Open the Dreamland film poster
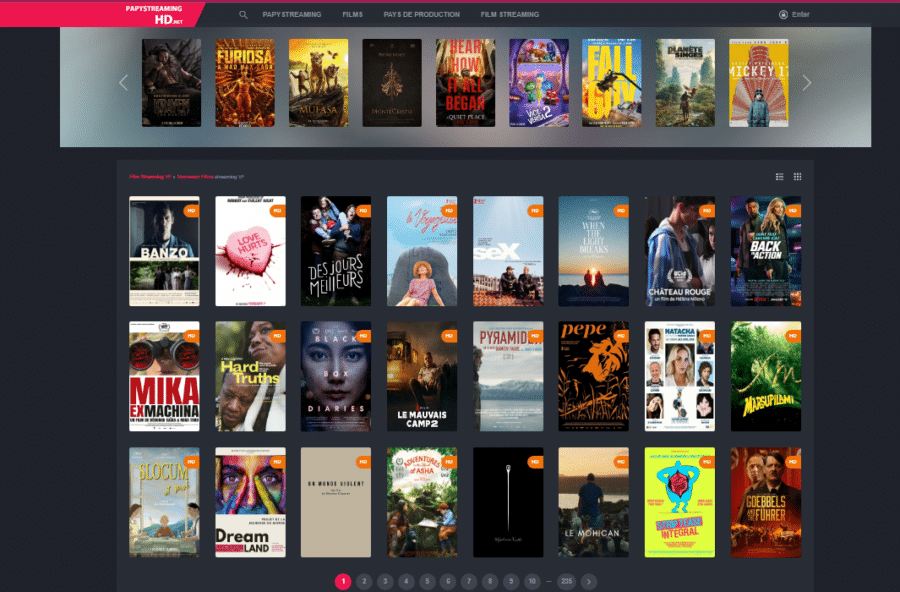 tap(250, 502)
